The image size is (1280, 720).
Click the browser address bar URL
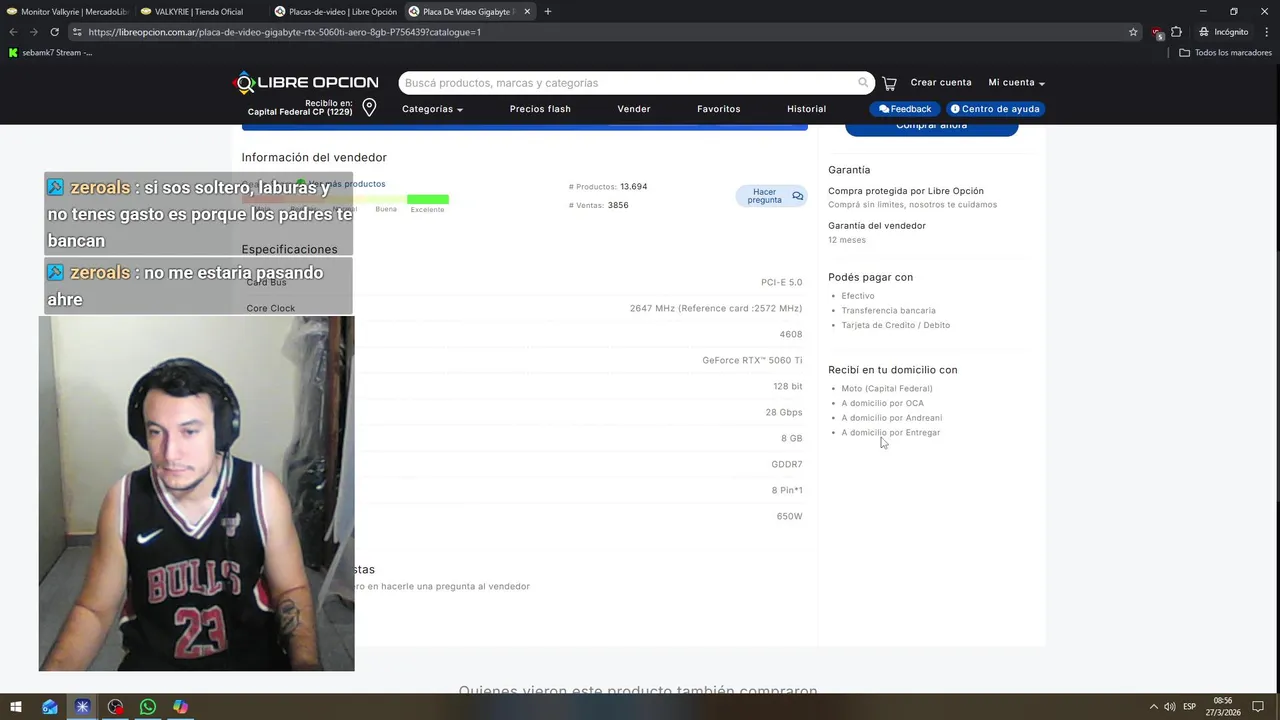tap(285, 32)
